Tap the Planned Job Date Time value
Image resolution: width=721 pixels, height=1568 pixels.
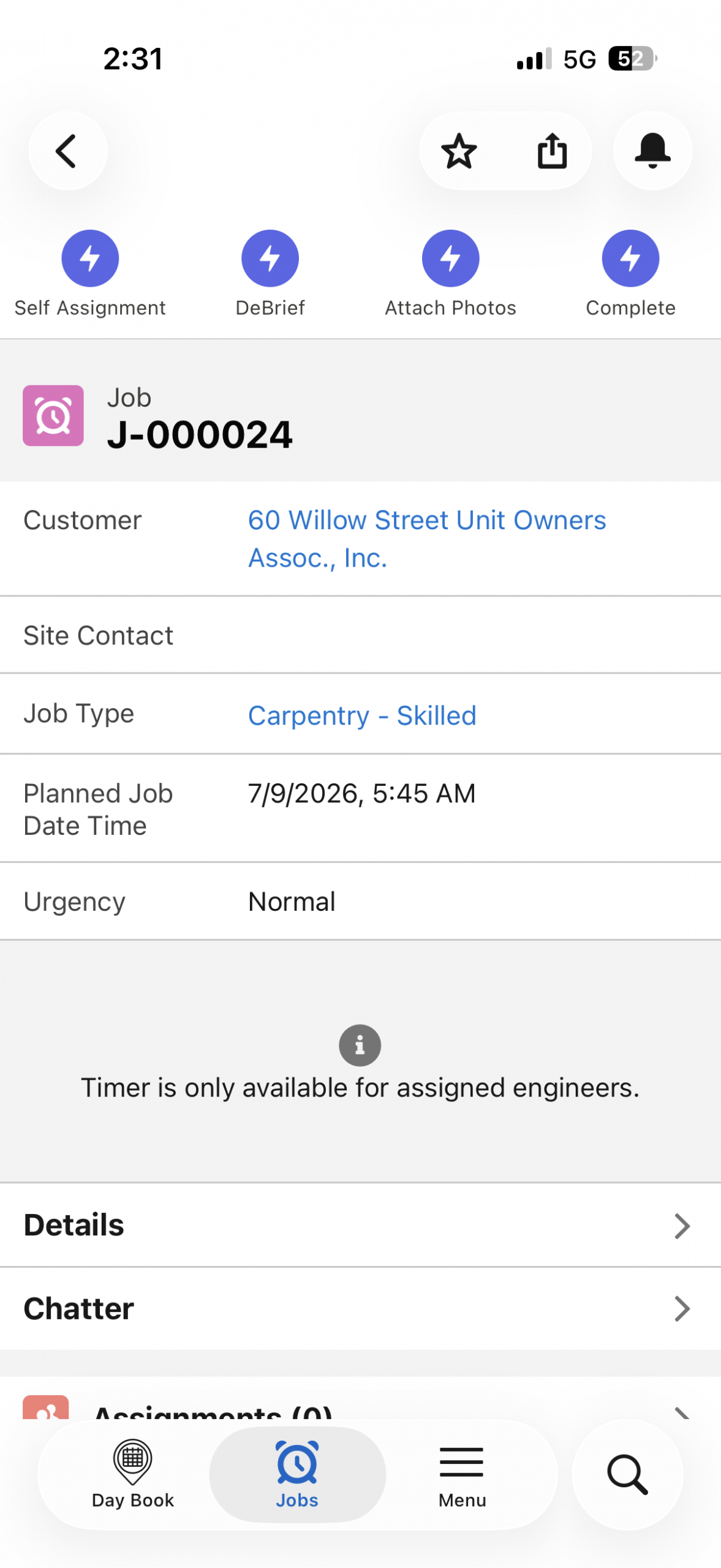click(x=361, y=793)
